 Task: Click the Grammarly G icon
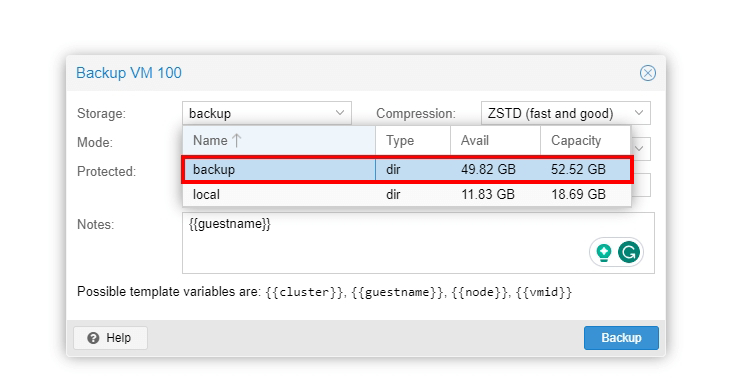tap(629, 252)
